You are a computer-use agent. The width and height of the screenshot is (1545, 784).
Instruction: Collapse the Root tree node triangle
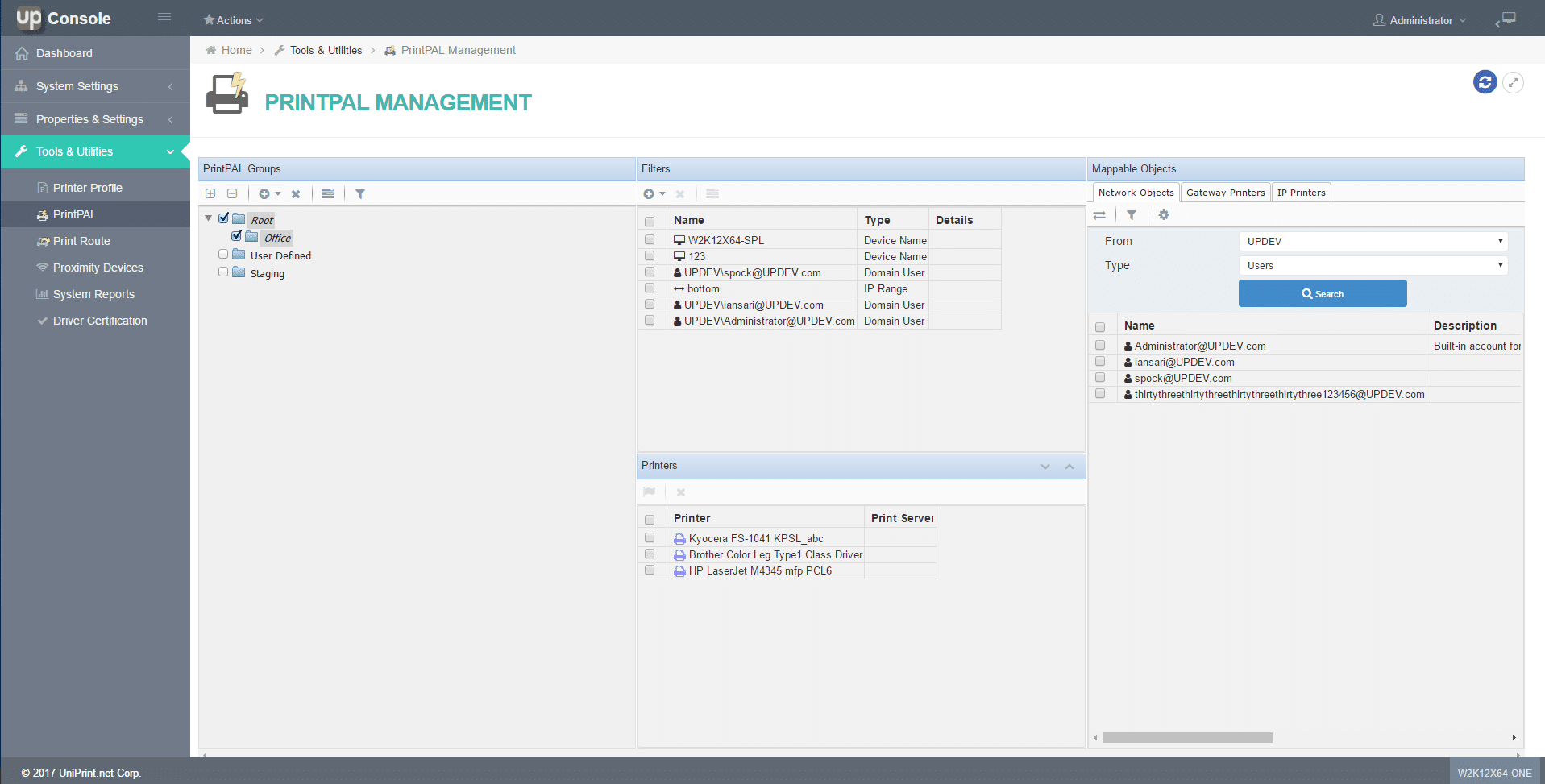209,218
